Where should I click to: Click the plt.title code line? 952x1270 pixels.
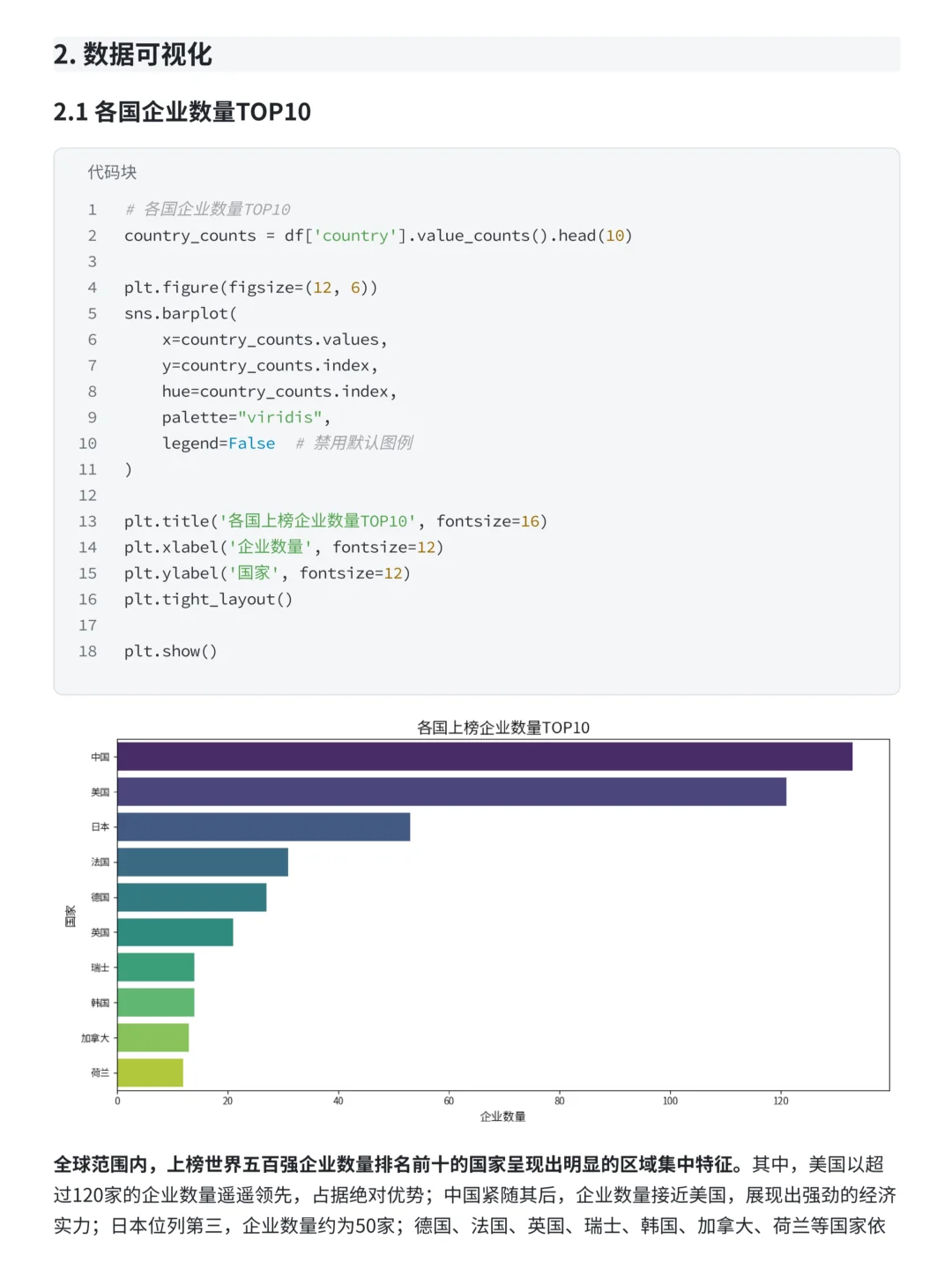[335, 521]
